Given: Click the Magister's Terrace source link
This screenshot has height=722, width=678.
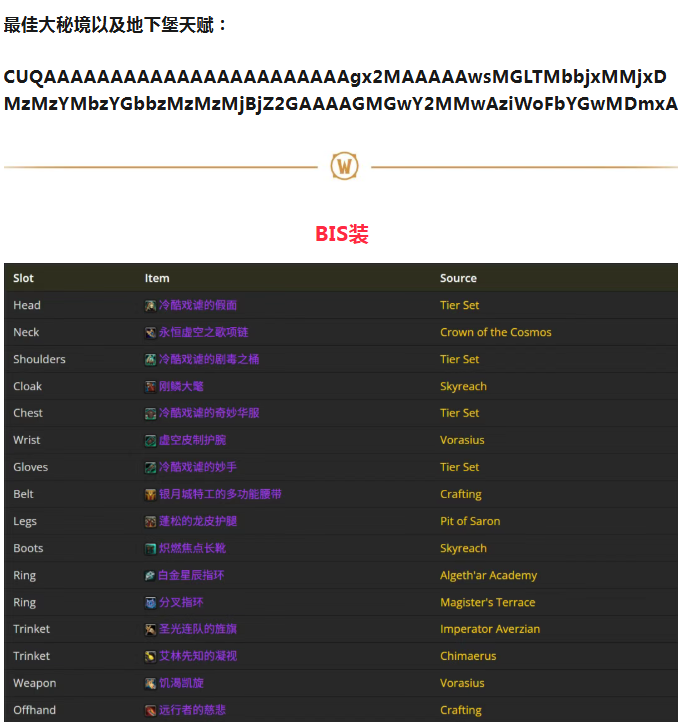Looking at the screenshot, I should (x=487, y=602).
